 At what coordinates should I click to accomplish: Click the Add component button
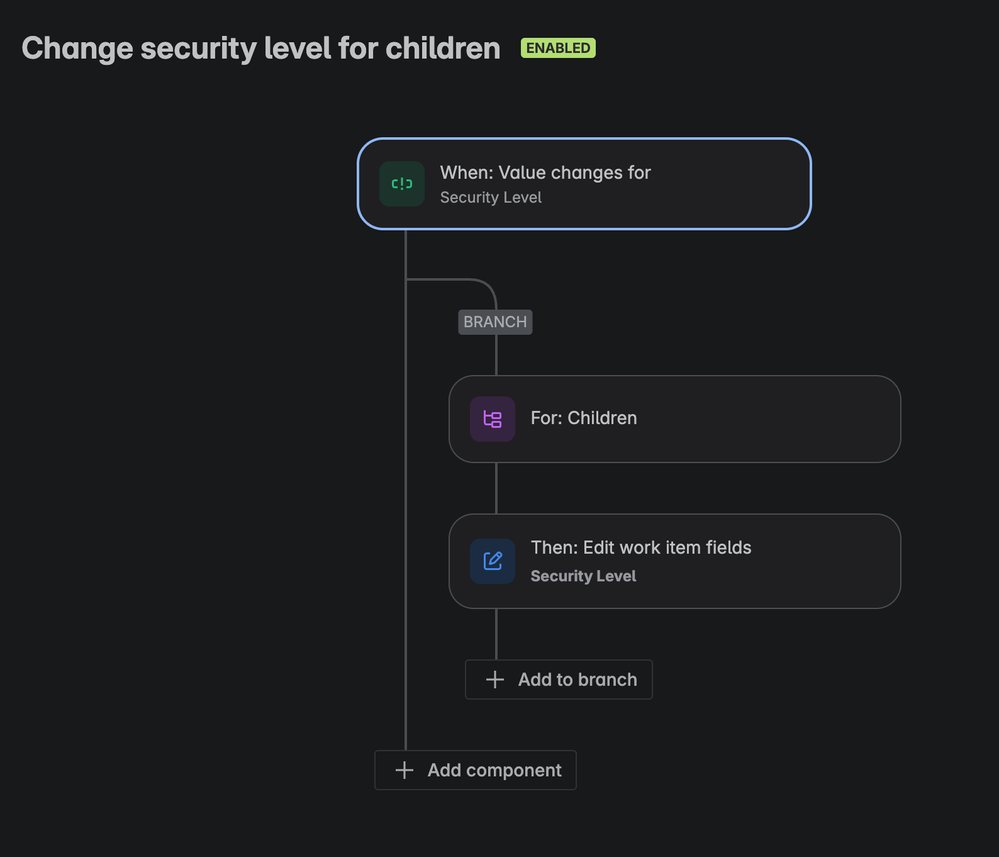point(475,770)
